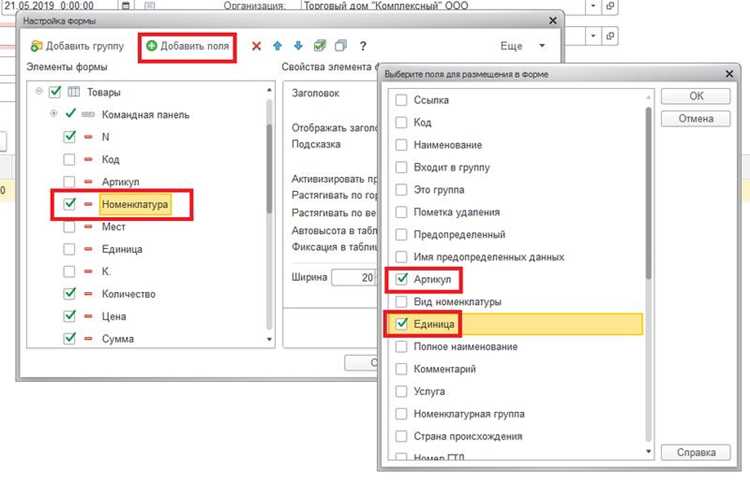This screenshot has height=483, width=750.
Task: Open the calendar picker beside date field
Action: (125, 6)
